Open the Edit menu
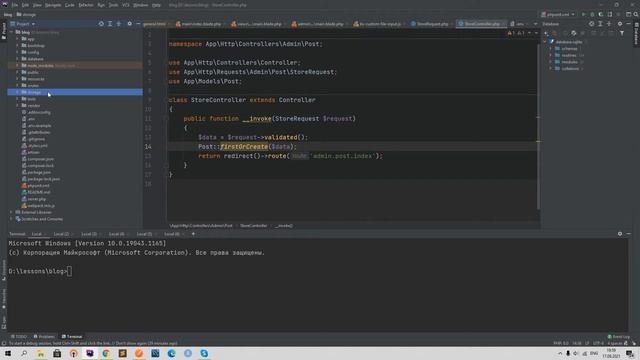 coord(25,5)
